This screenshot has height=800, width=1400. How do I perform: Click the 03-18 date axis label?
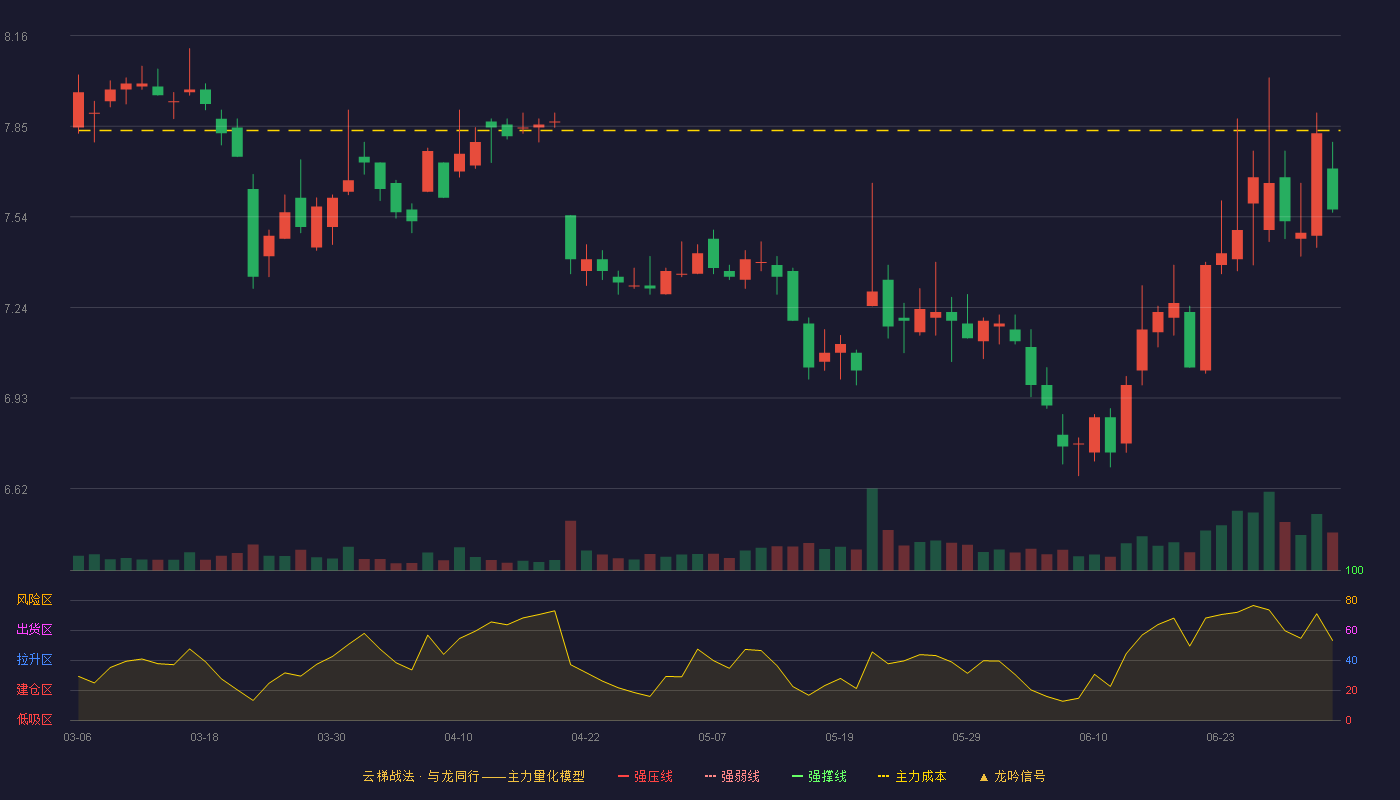[x=204, y=737]
